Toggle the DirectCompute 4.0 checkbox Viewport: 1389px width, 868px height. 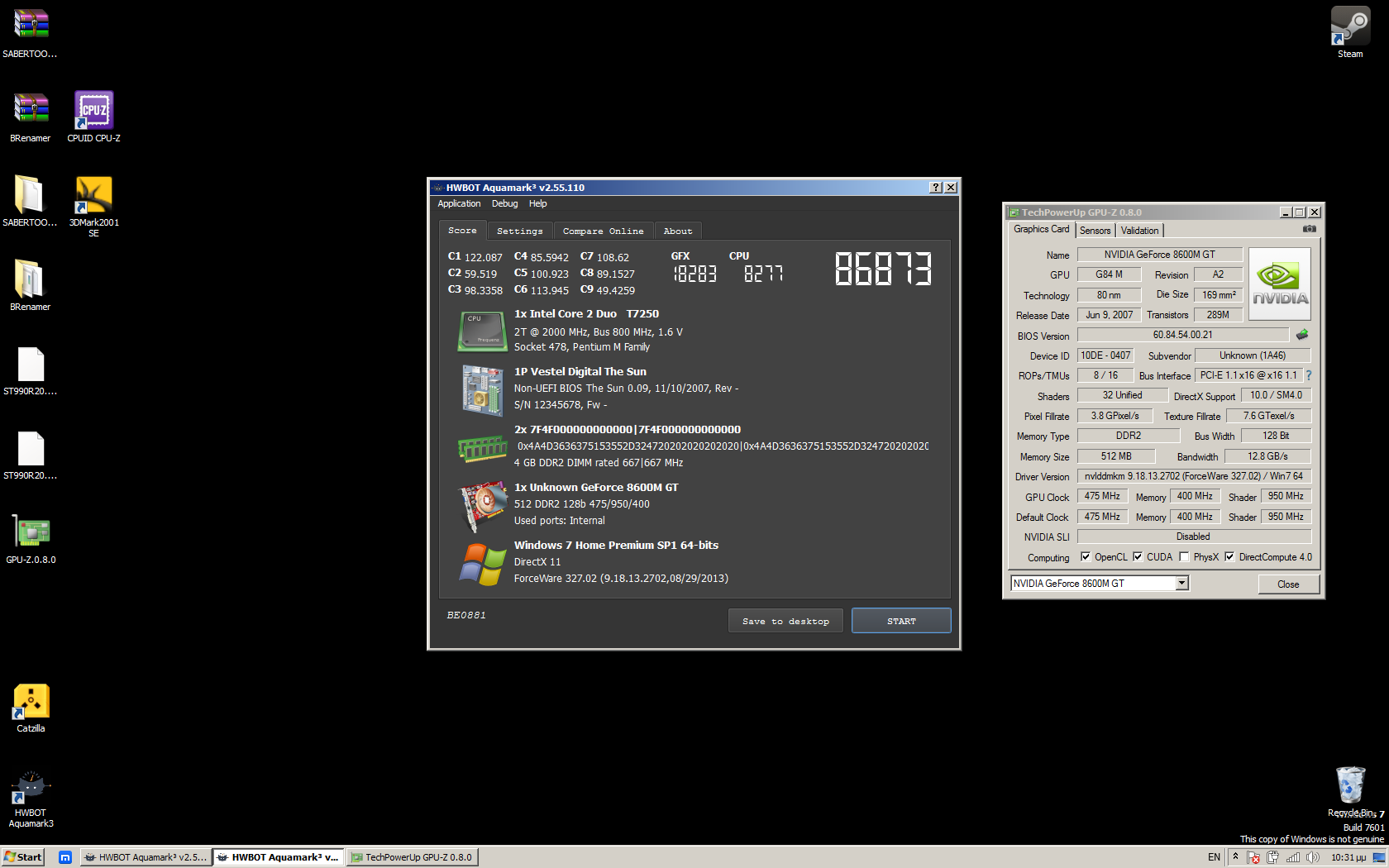1229,556
